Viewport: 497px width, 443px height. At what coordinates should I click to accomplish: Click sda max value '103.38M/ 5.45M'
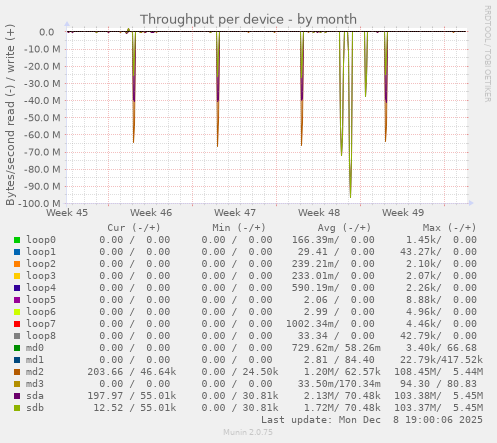(439, 396)
